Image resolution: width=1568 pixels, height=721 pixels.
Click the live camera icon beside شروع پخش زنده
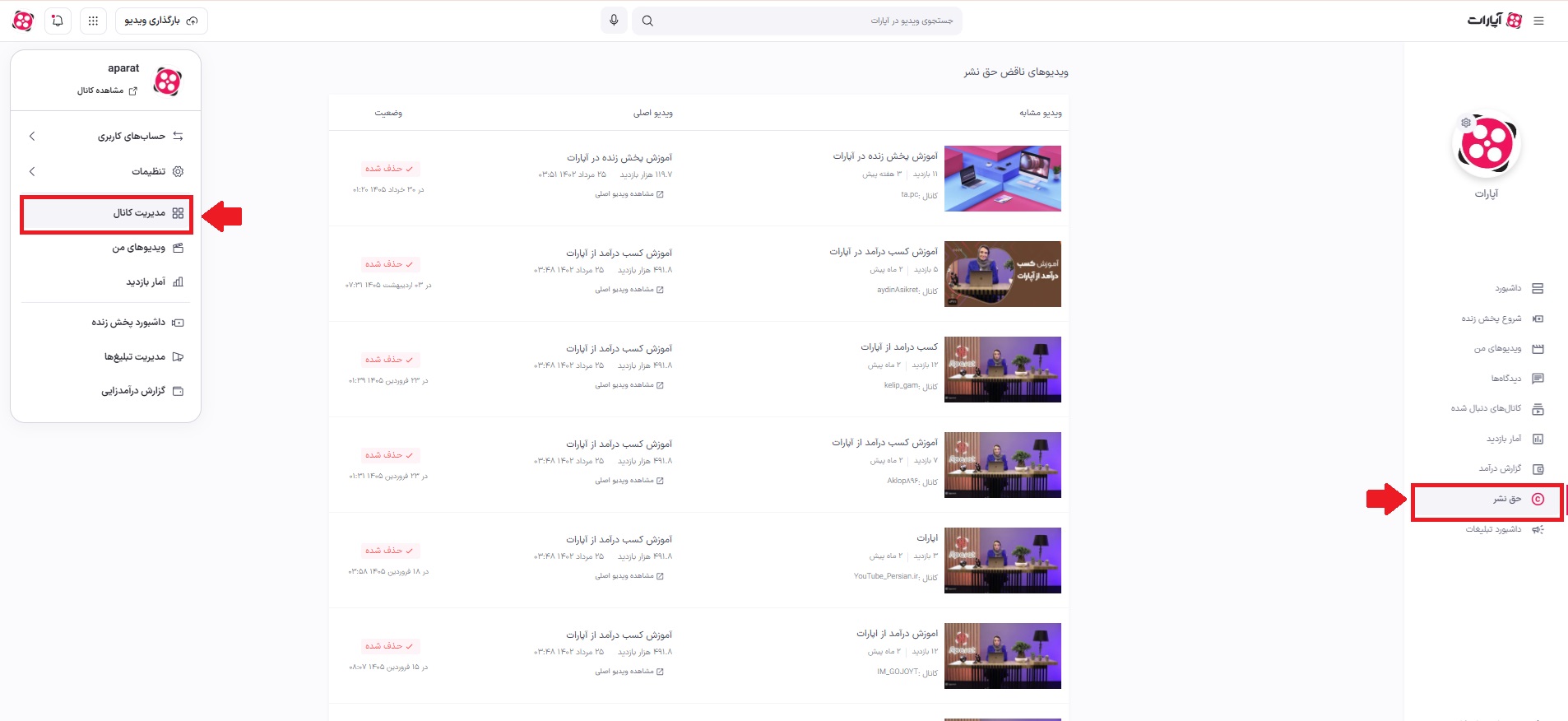click(1538, 319)
